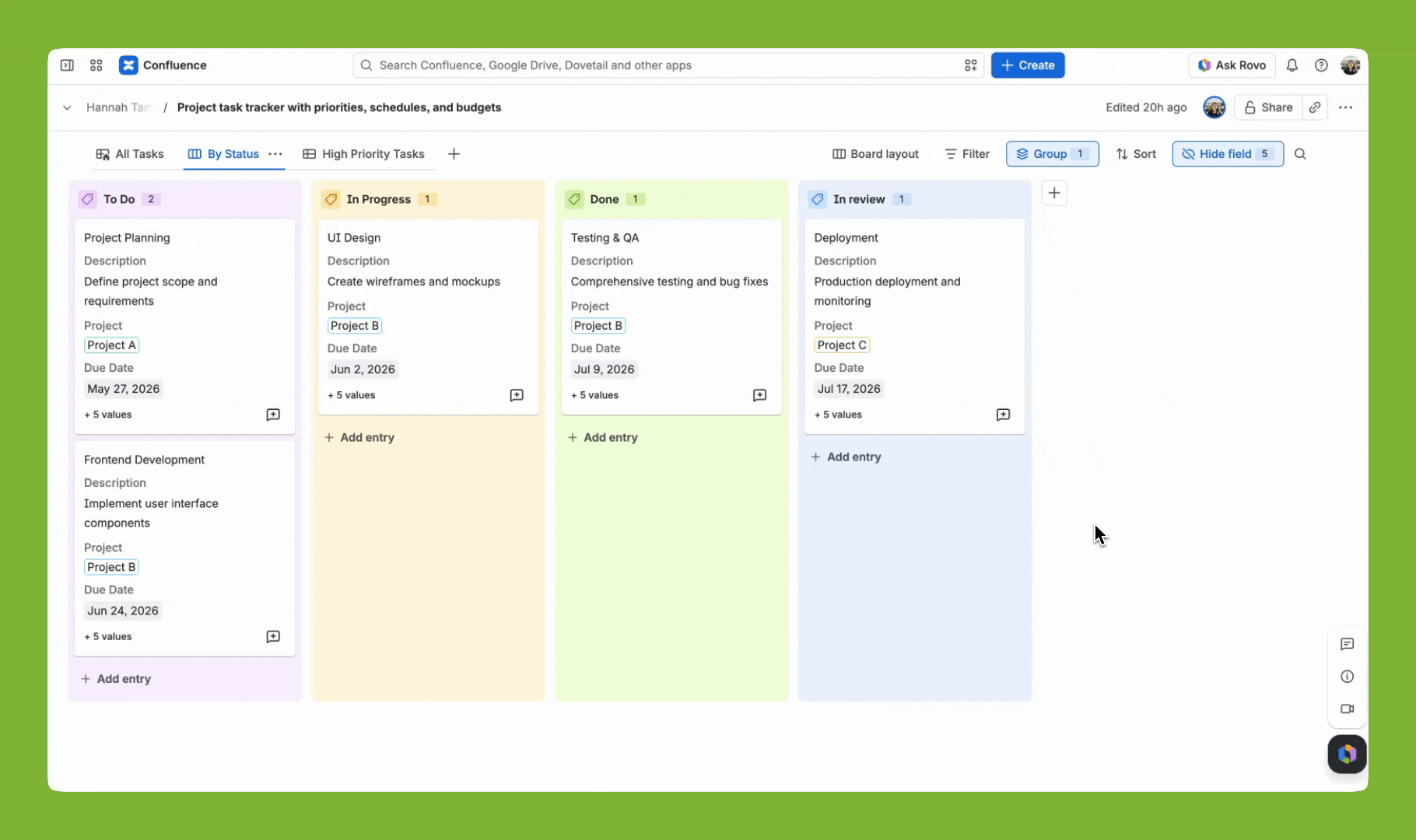Add a new board column
1416x840 pixels.
click(1054, 193)
